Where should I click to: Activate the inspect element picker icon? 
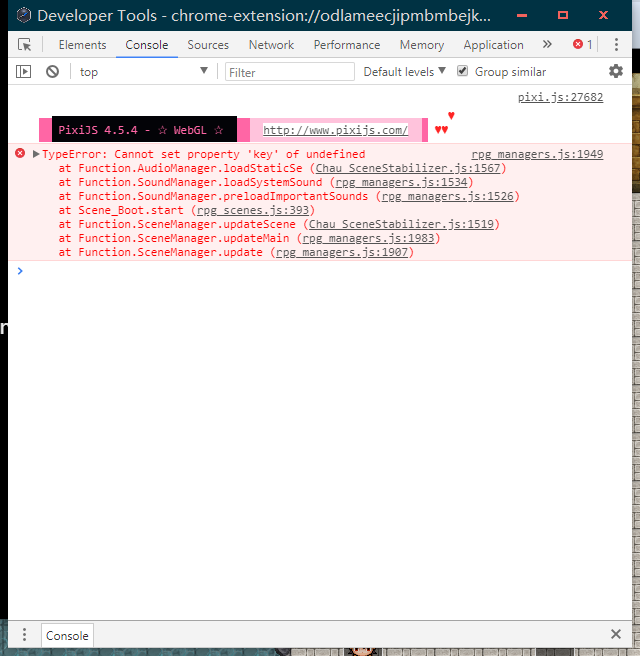tap(25, 44)
